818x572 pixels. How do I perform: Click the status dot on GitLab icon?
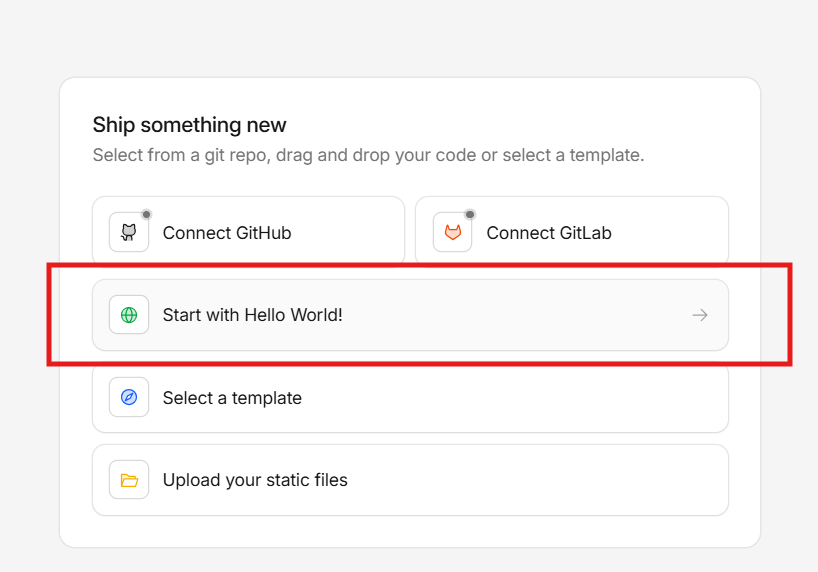[470, 214]
